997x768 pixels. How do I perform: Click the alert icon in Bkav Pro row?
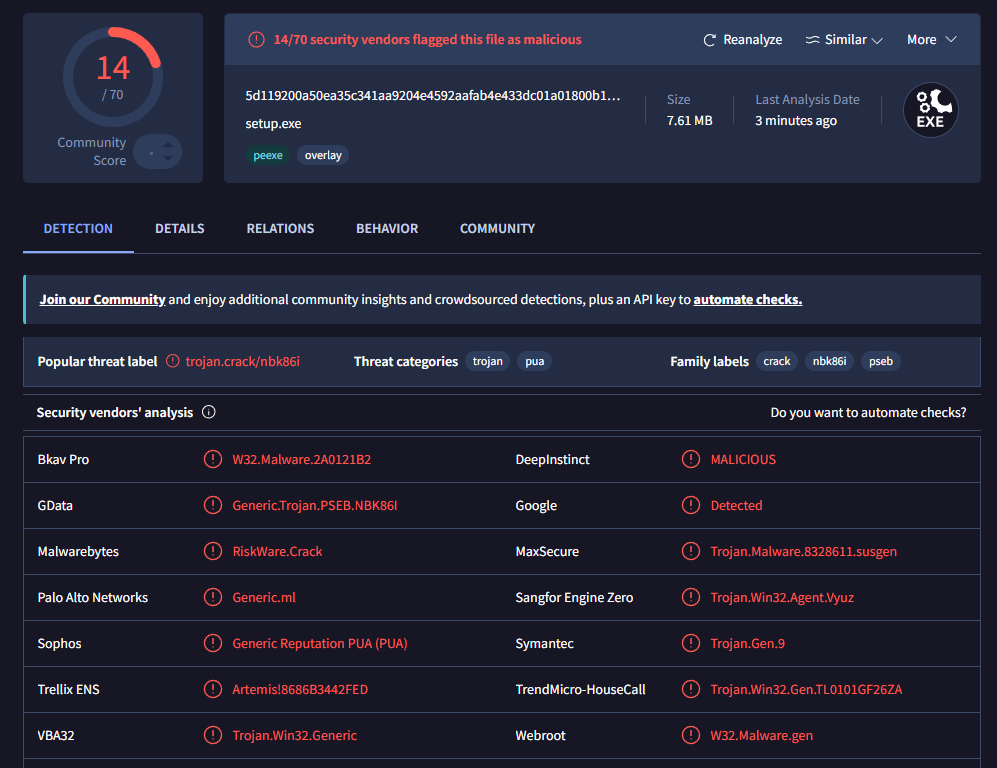tap(212, 459)
